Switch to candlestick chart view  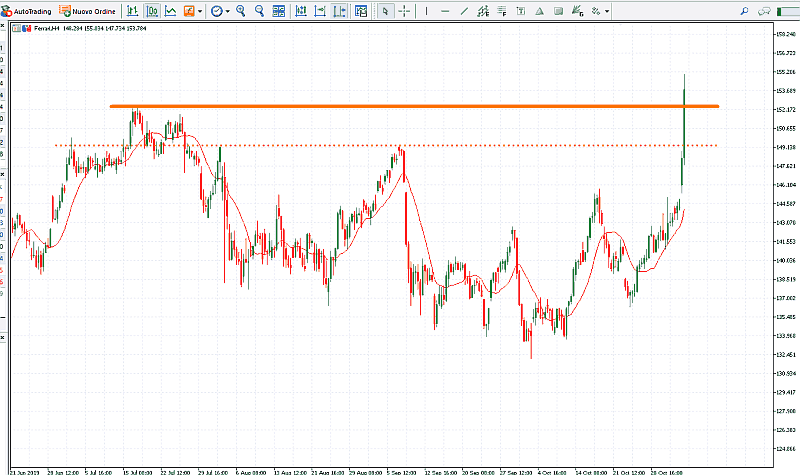click(152, 11)
